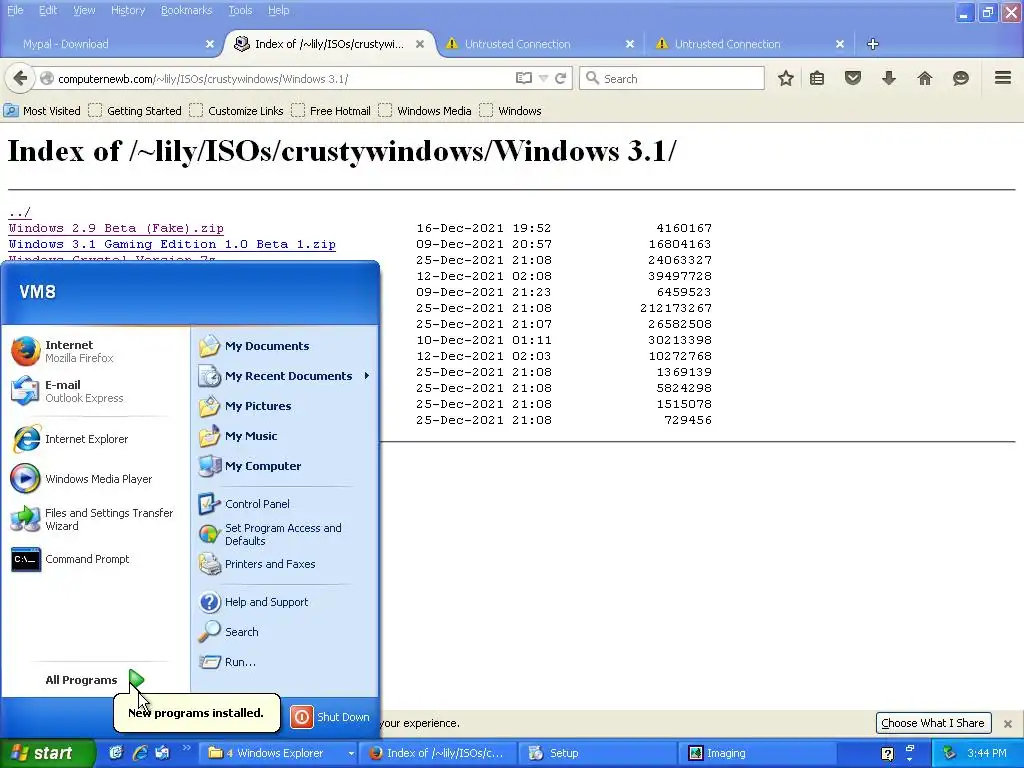Screen dimensions: 1024x768
Task: Open the Tools menu
Action: (240, 10)
